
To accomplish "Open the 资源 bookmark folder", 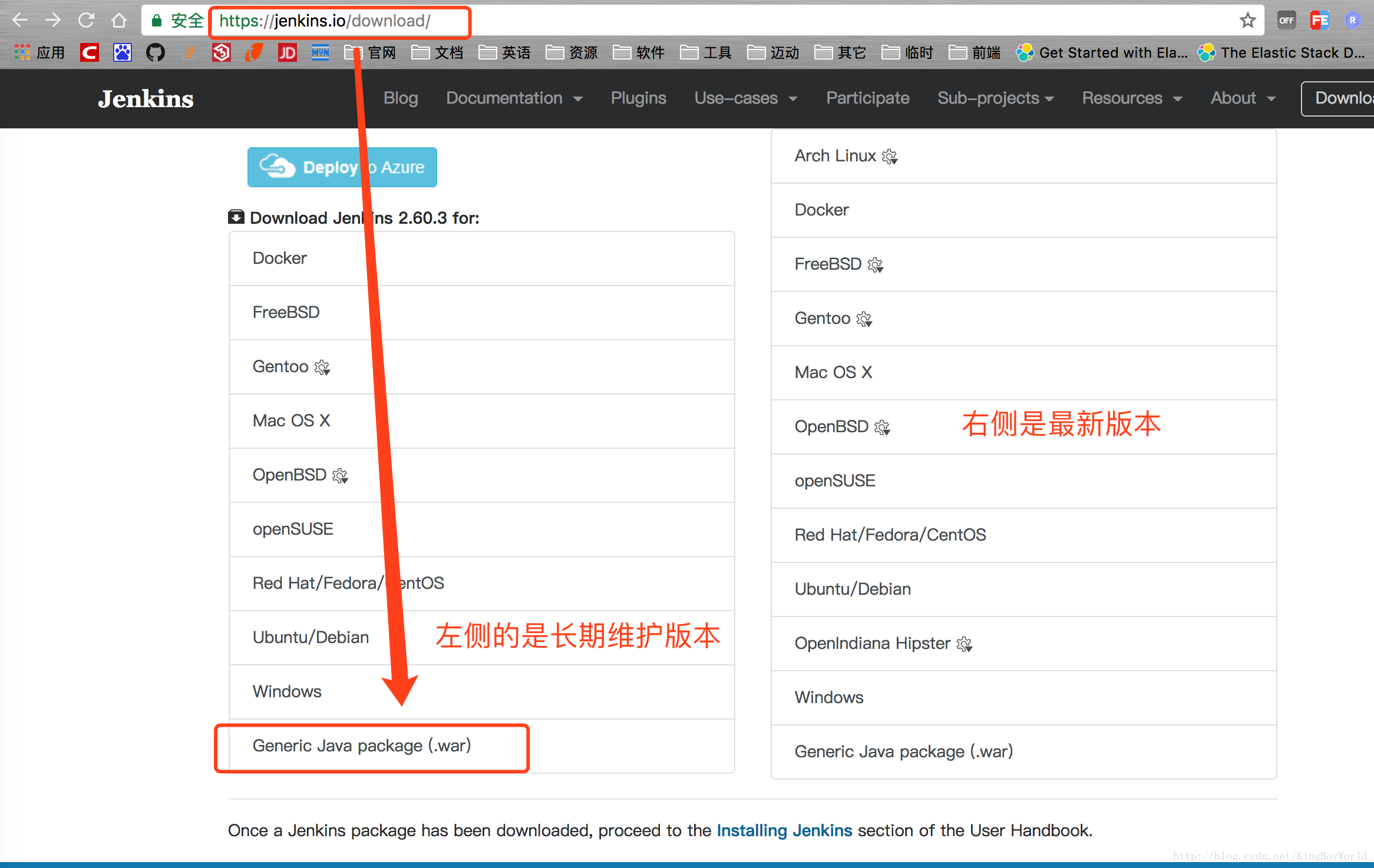I will 572,53.
